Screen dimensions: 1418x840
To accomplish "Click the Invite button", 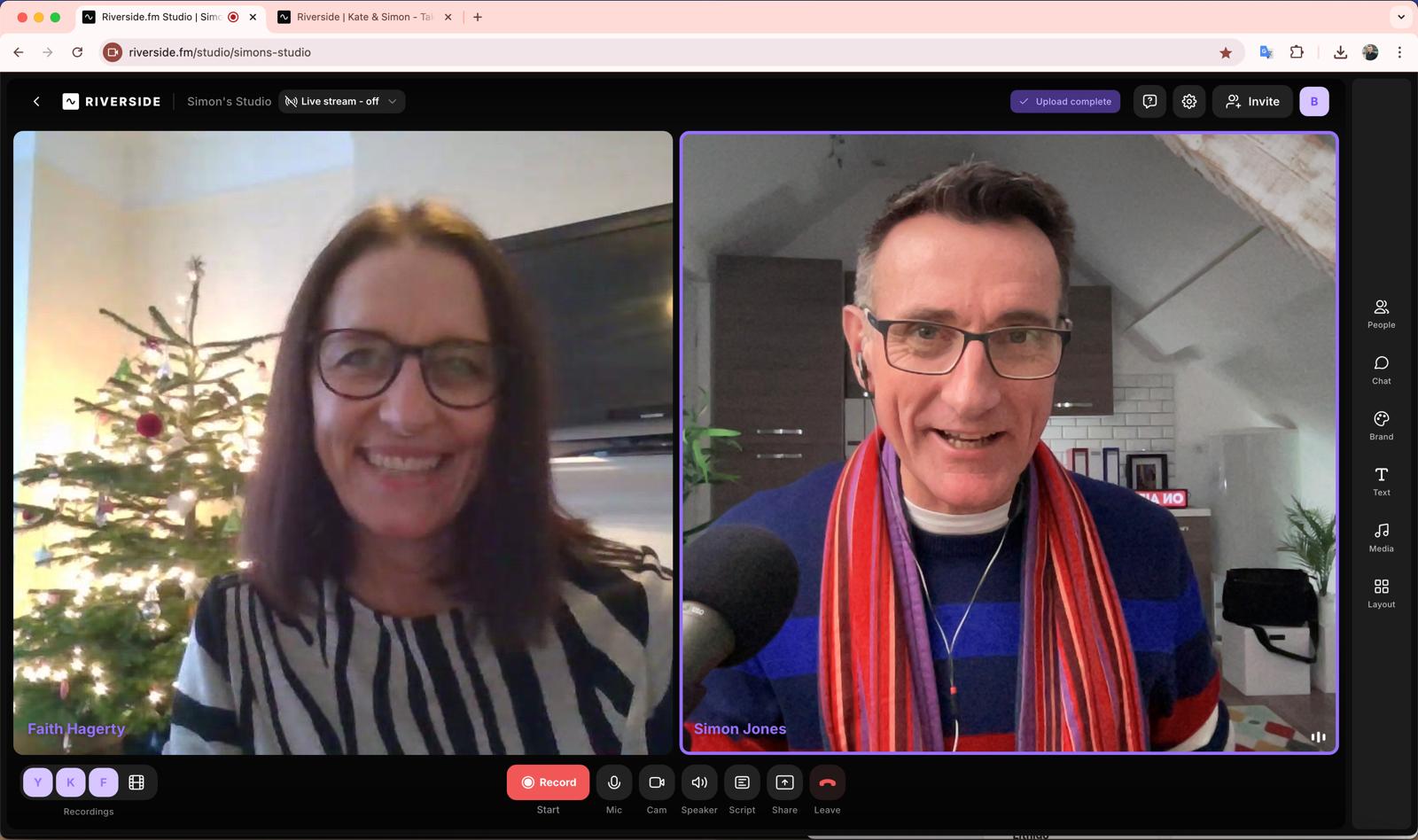I will click(x=1252, y=102).
